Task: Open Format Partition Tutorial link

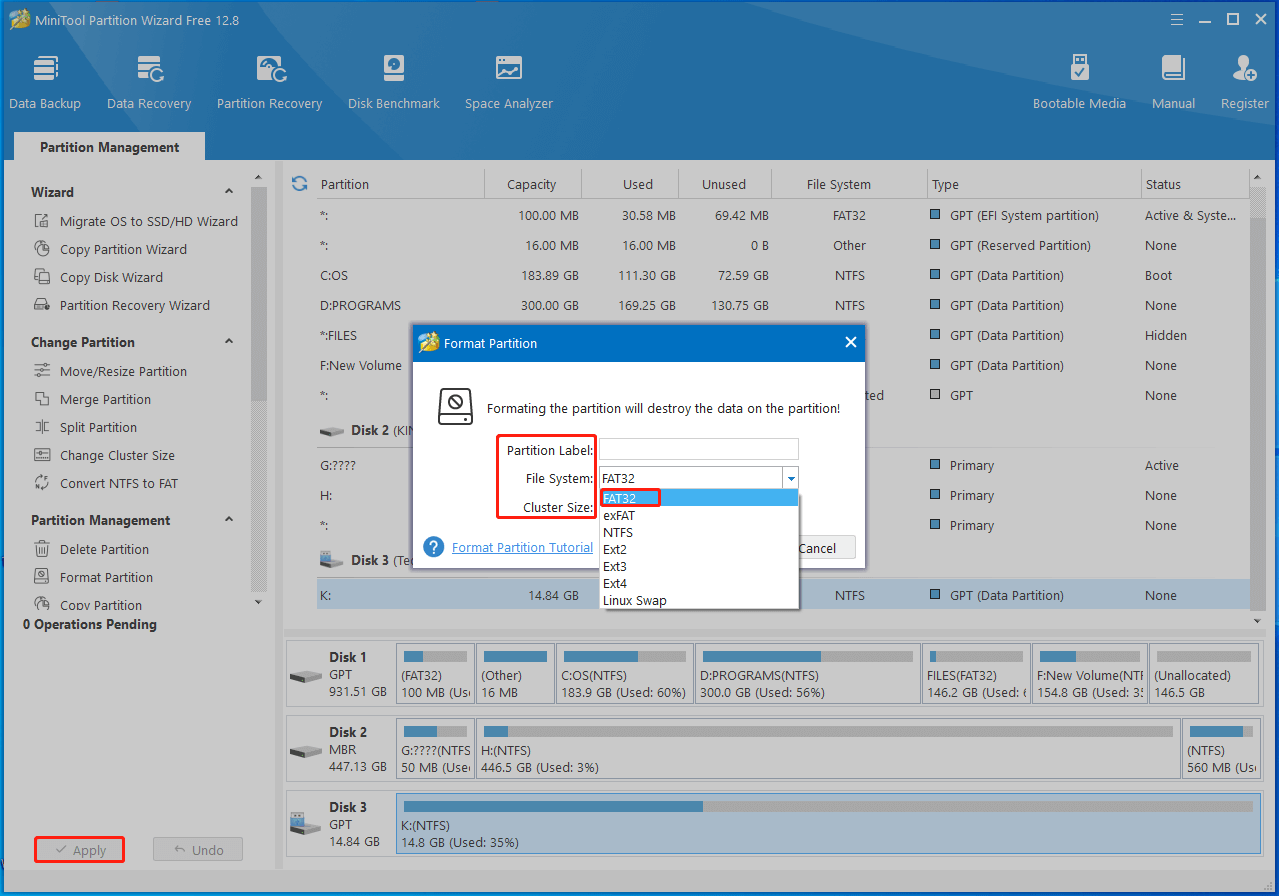Action: pyautogui.click(x=522, y=547)
